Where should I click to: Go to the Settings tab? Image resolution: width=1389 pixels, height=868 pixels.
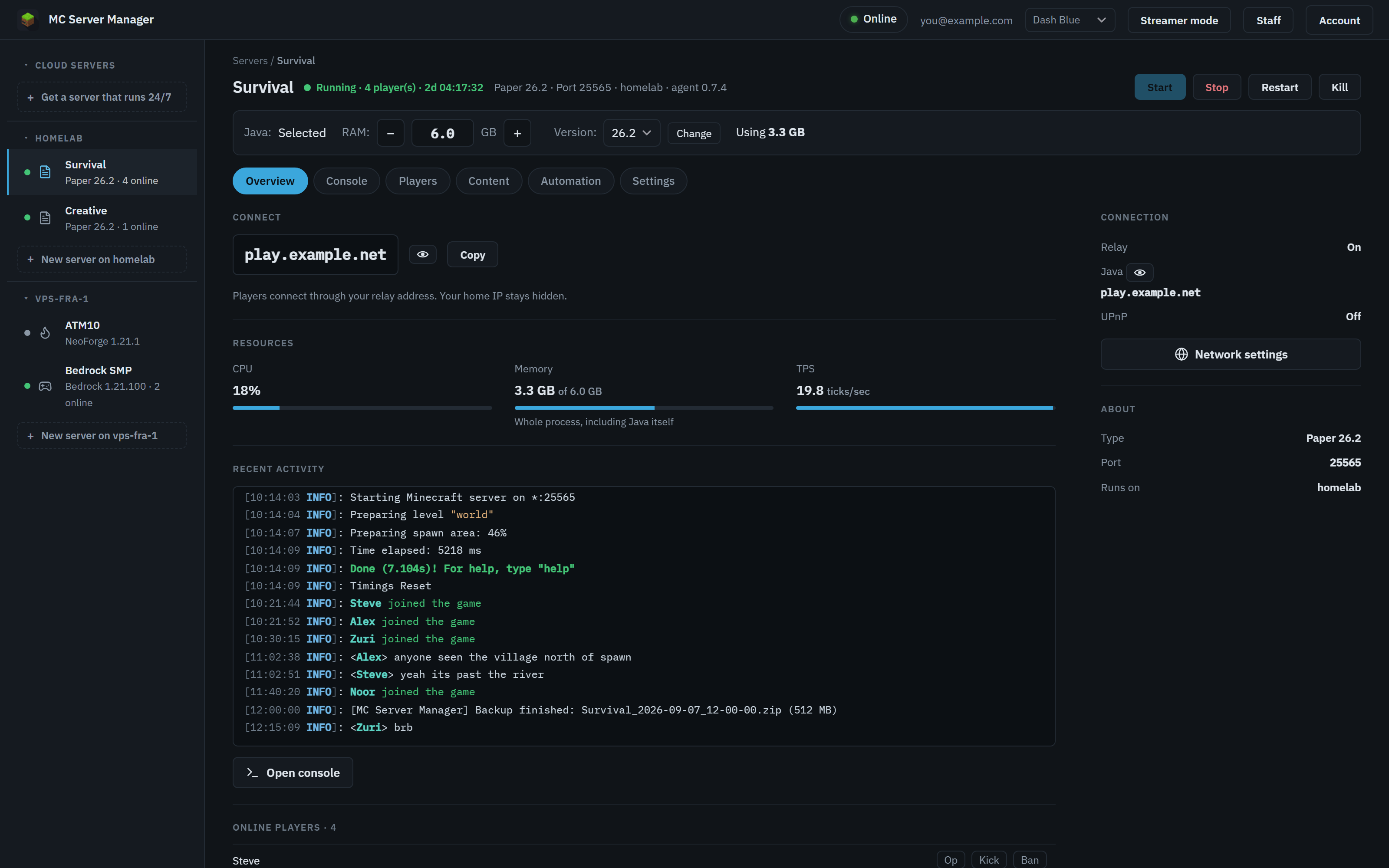[653, 181]
